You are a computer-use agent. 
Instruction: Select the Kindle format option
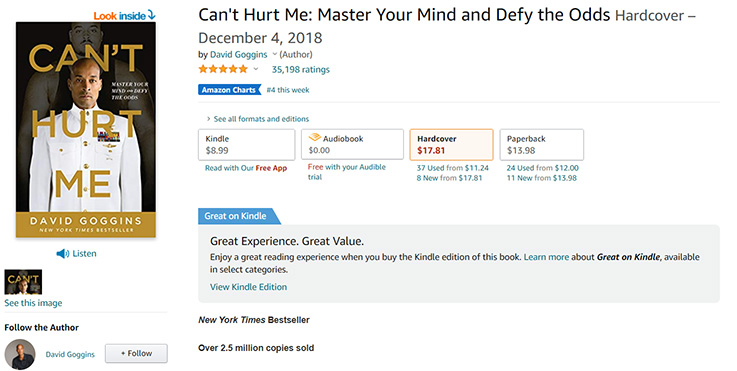click(247, 145)
